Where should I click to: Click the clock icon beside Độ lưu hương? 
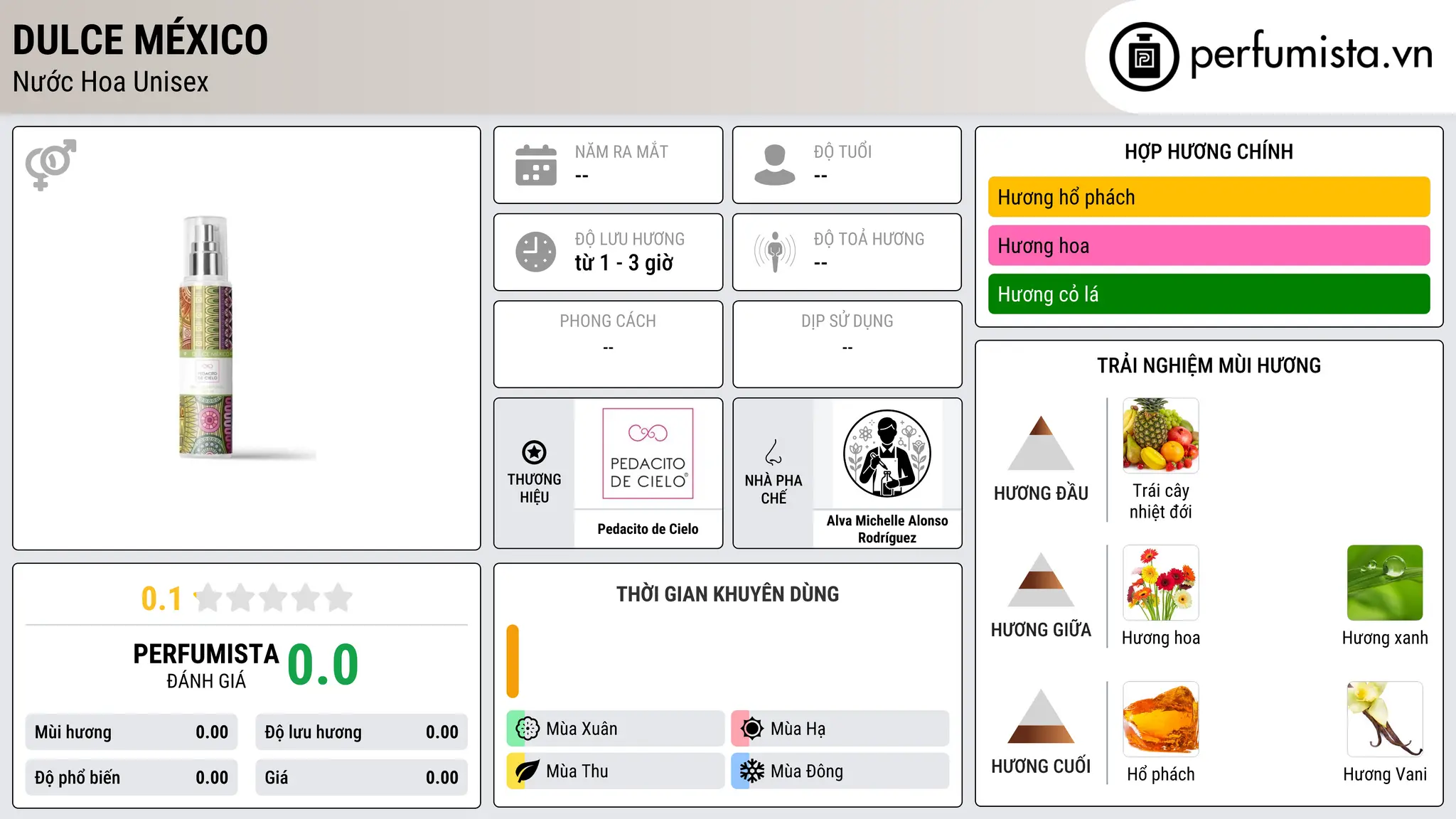[536, 252]
